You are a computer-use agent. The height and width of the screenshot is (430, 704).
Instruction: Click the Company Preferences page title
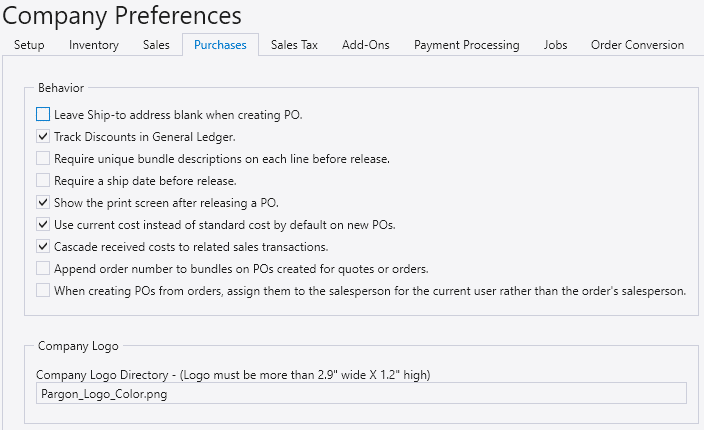tap(122, 15)
